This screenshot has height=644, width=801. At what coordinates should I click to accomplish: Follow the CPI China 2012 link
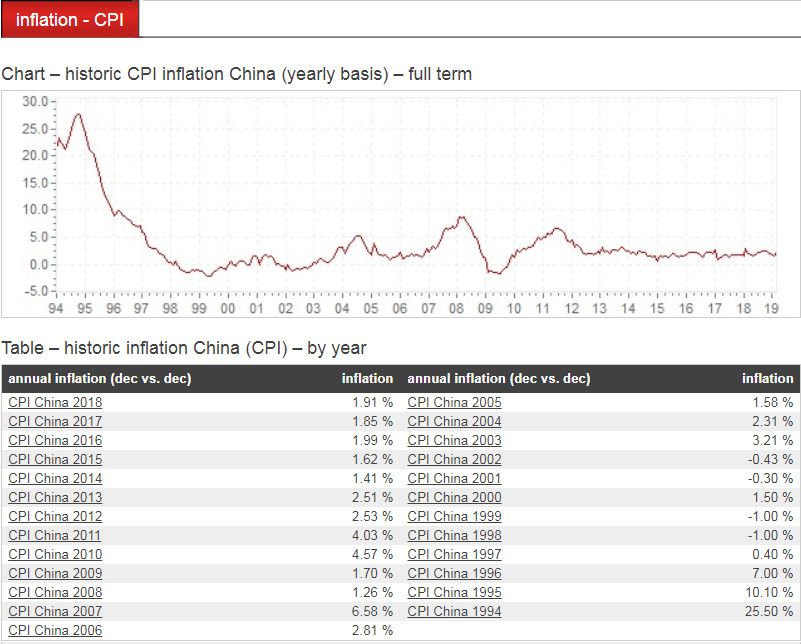point(55,516)
